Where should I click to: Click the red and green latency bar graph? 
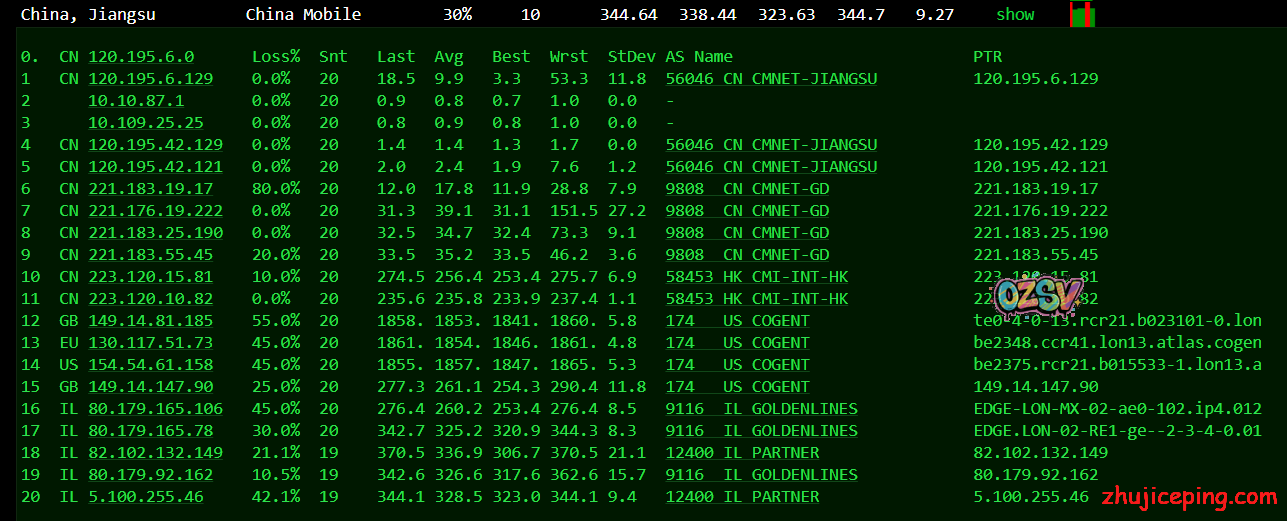[1082, 15]
